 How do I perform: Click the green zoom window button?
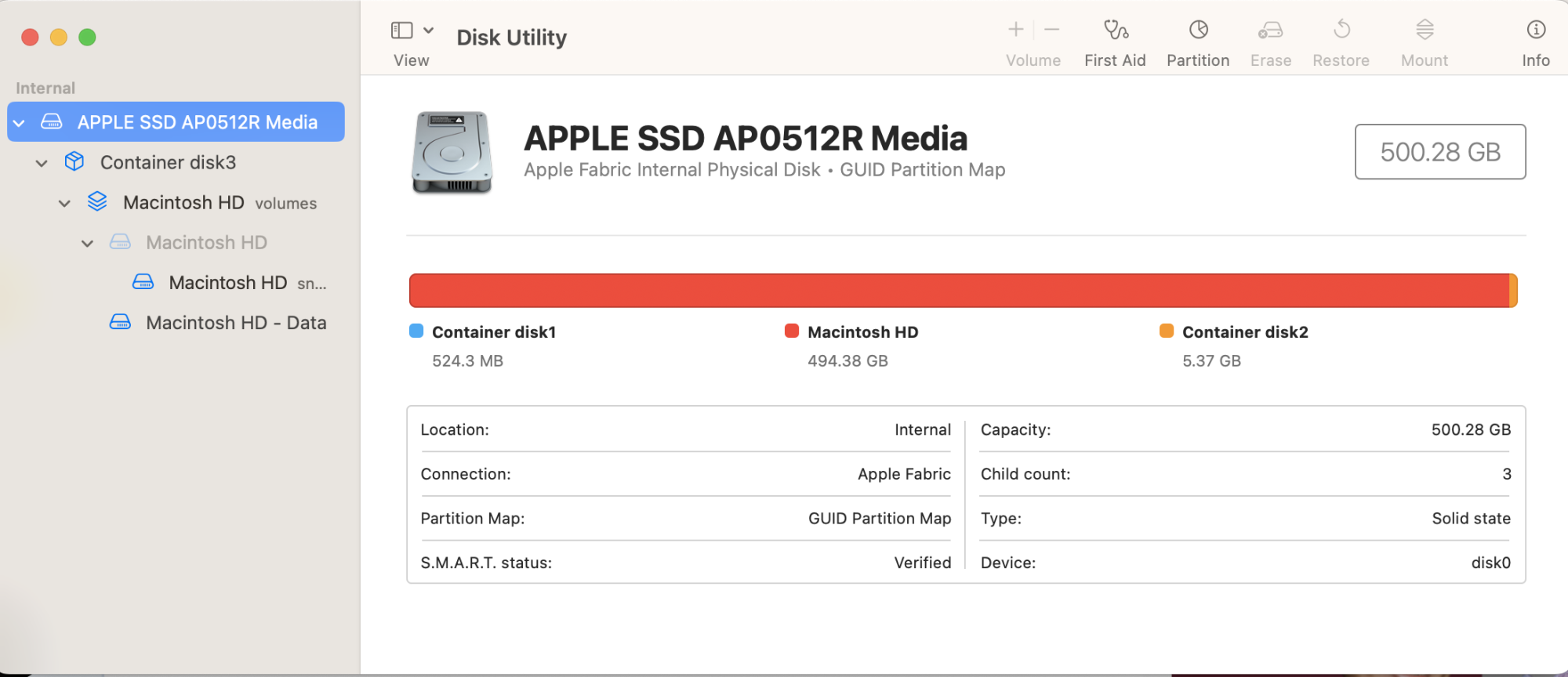tap(88, 37)
